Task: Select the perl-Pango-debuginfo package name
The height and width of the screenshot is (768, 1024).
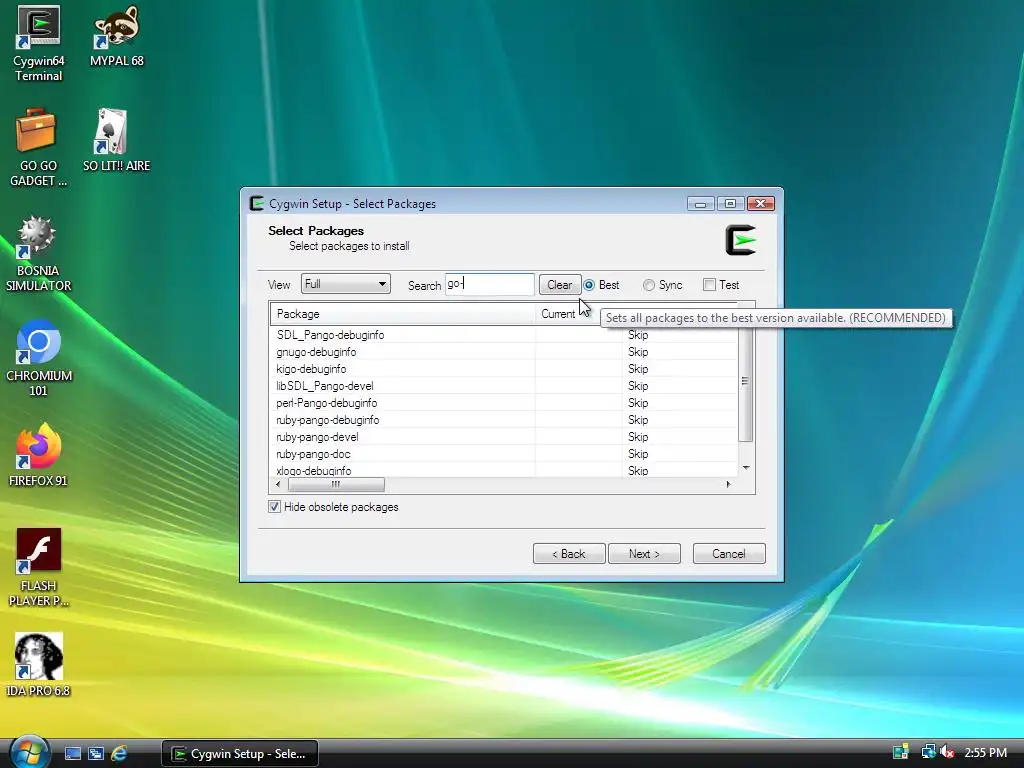Action: (x=327, y=403)
